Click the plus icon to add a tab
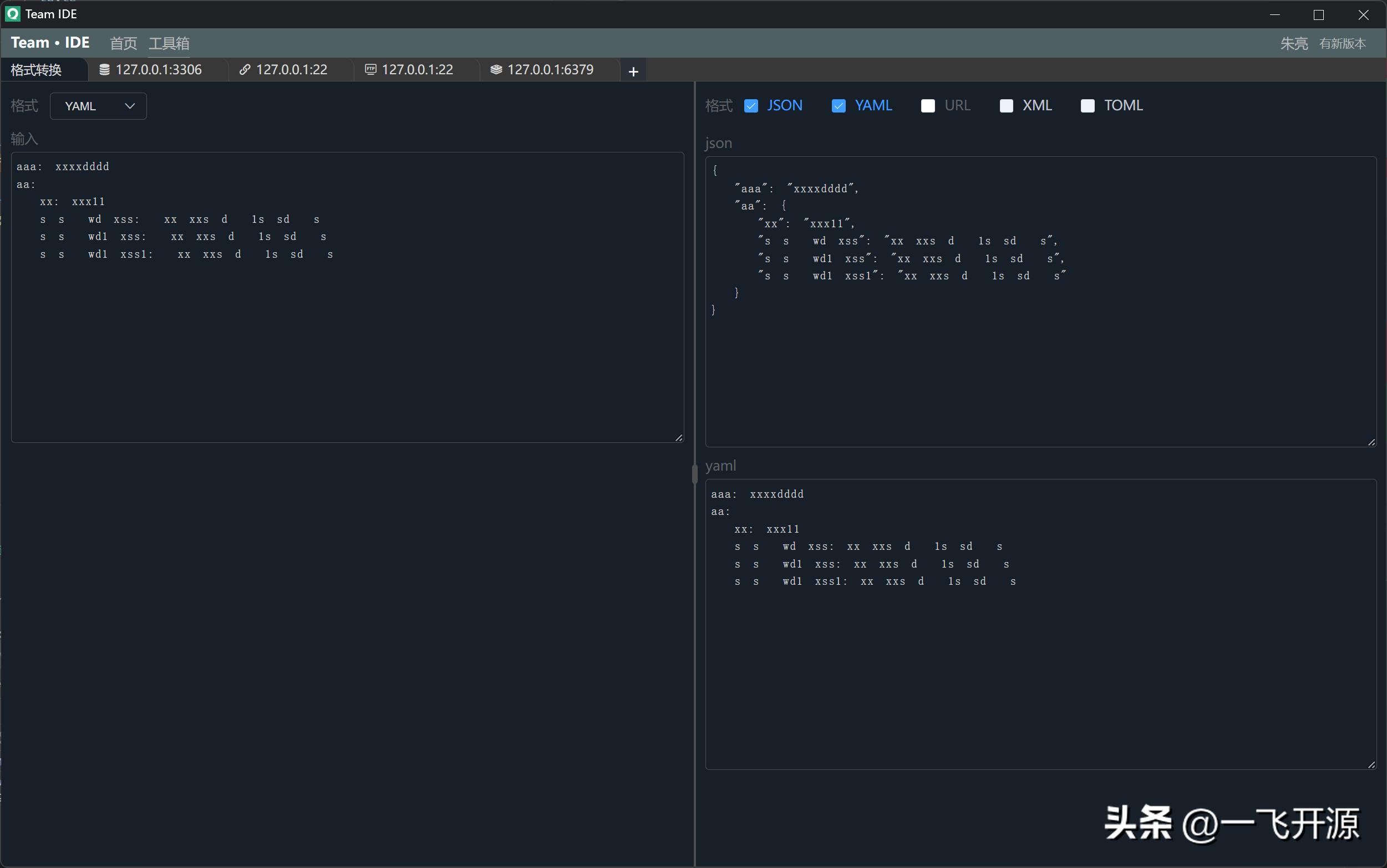Viewport: 1387px width, 868px height. tap(633, 72)
